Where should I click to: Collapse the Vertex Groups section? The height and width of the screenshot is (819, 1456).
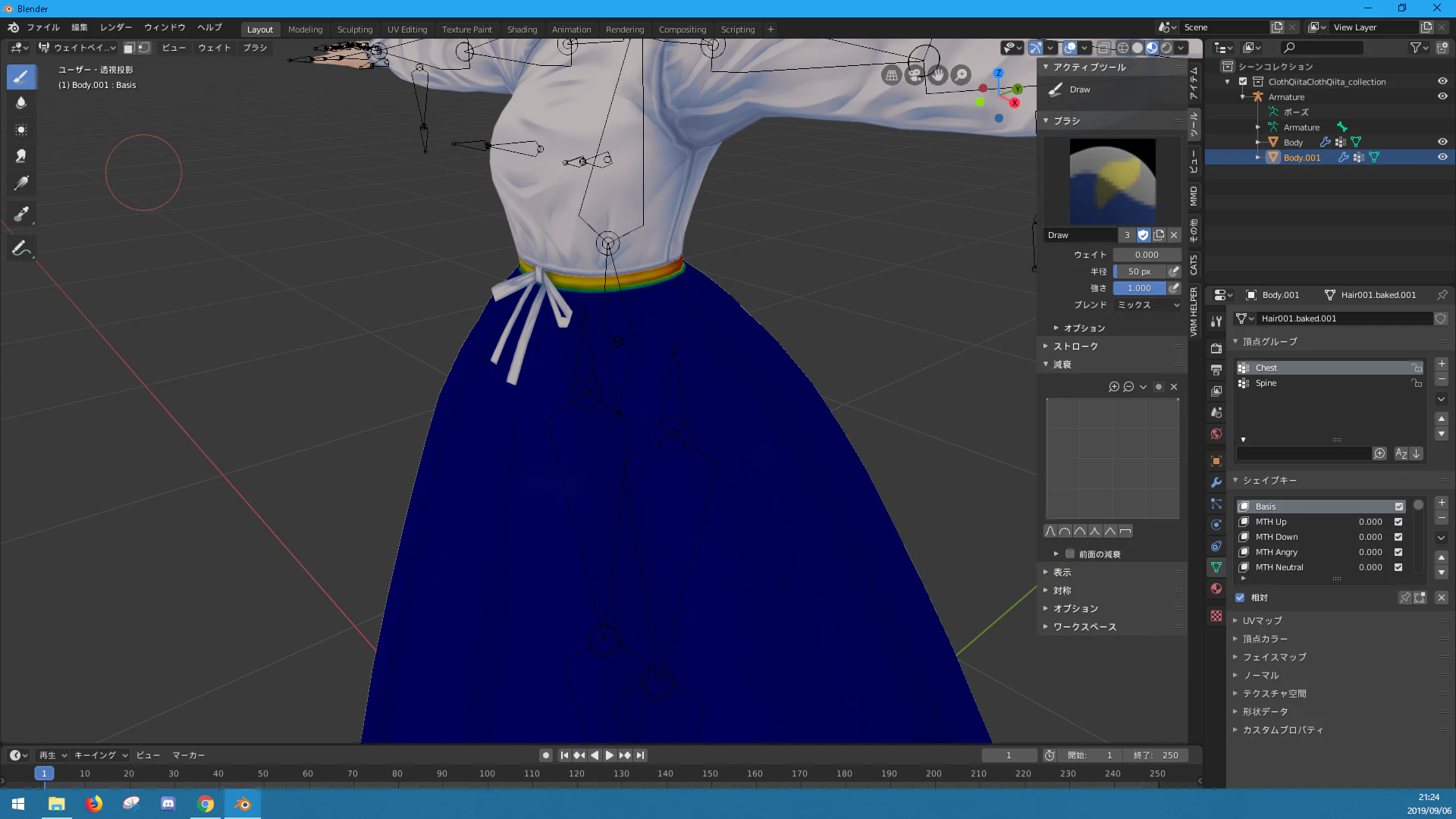point(1269,342)
